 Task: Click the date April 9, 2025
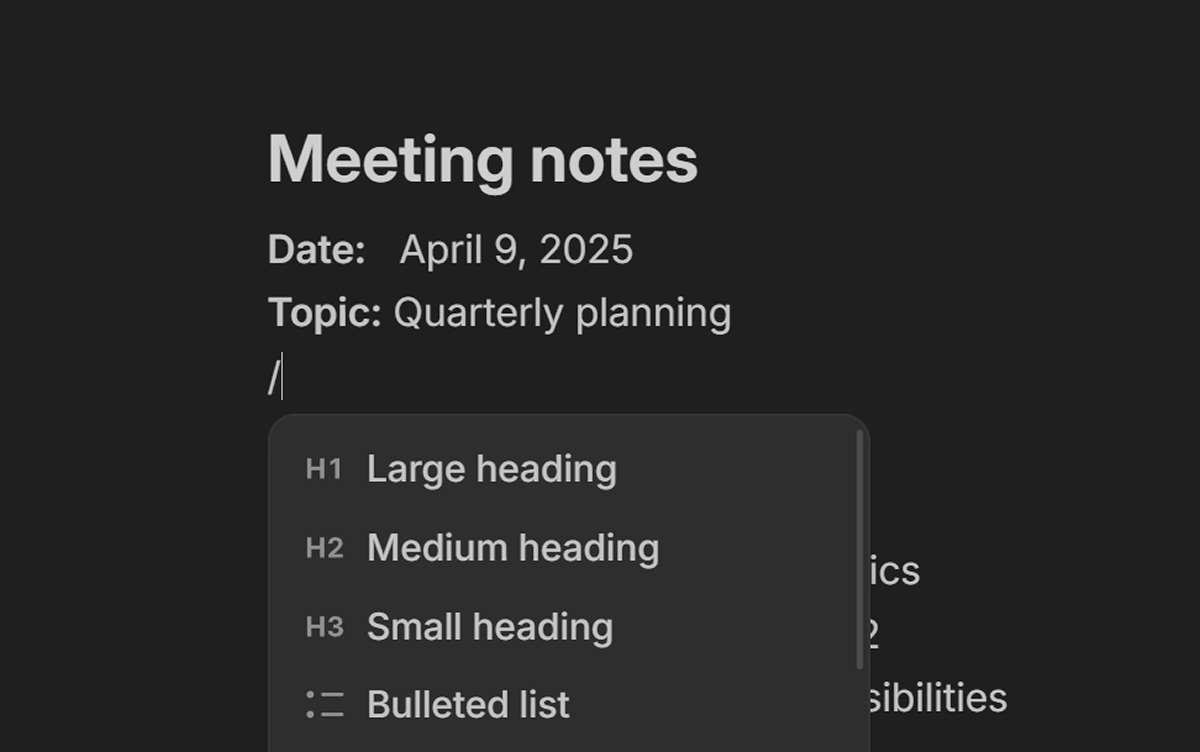[516, 250]
